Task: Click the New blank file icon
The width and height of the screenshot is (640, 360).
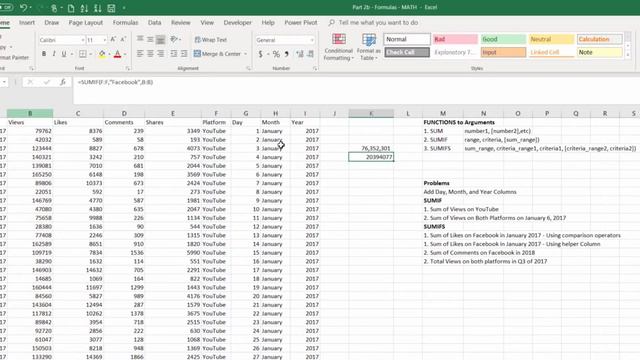Action: pyautogui.click(x=71, y=8)
